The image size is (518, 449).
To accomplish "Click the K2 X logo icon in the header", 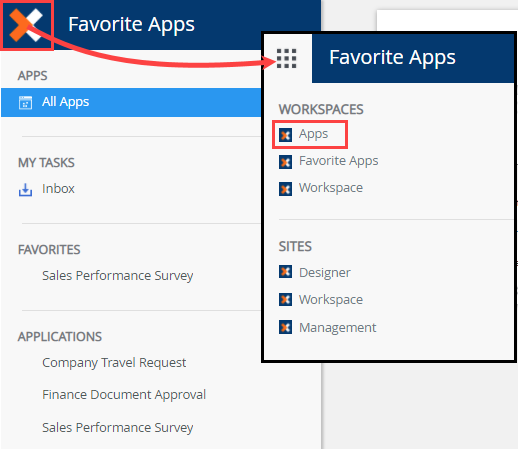I will 26,25.
